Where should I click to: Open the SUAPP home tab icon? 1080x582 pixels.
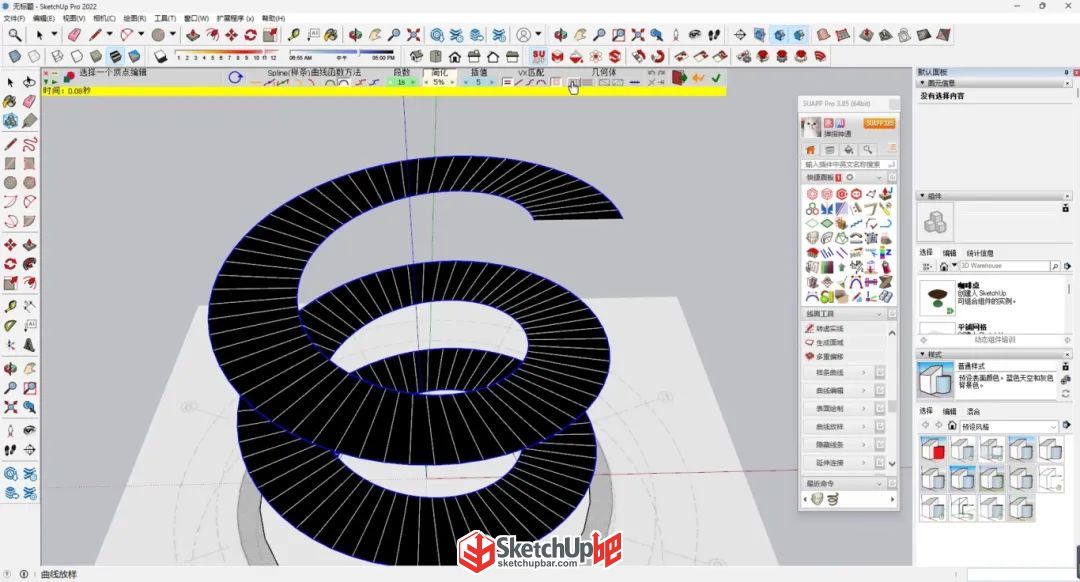811,149
